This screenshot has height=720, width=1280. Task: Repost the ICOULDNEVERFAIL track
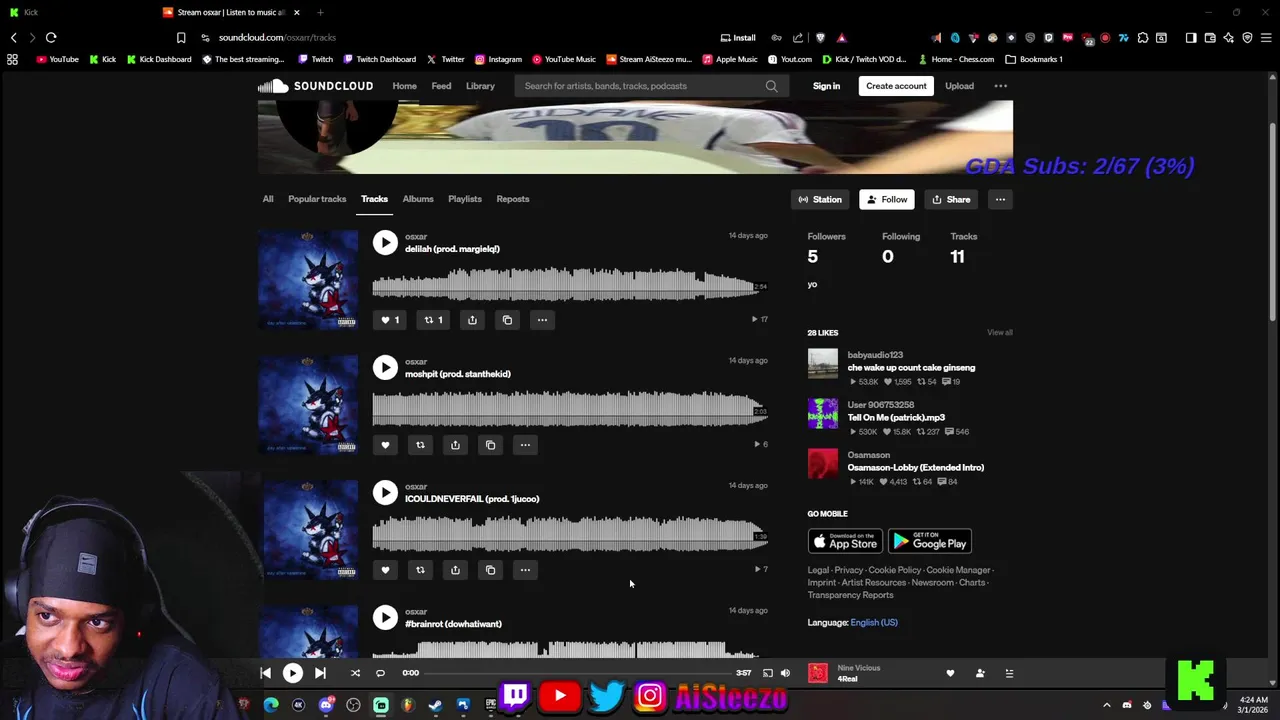click(420, 570)
